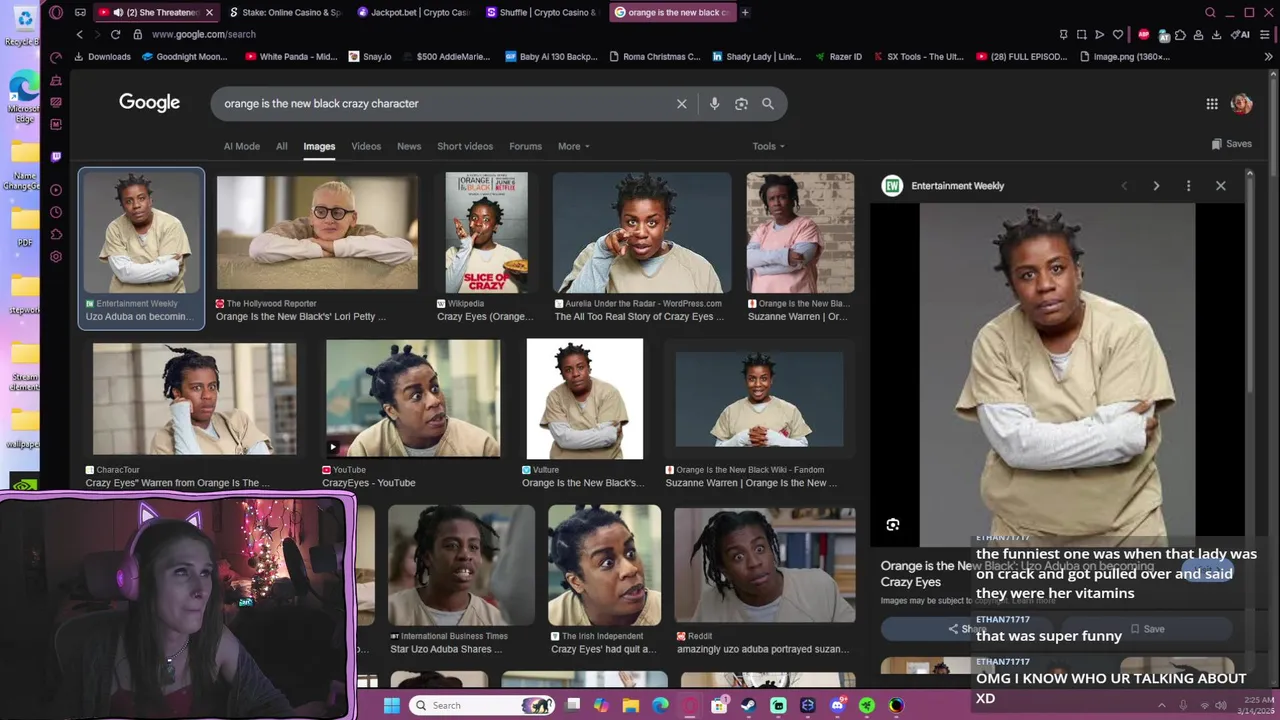Click the taskbar Search box

pyautogui.click(x=483, y=705)
